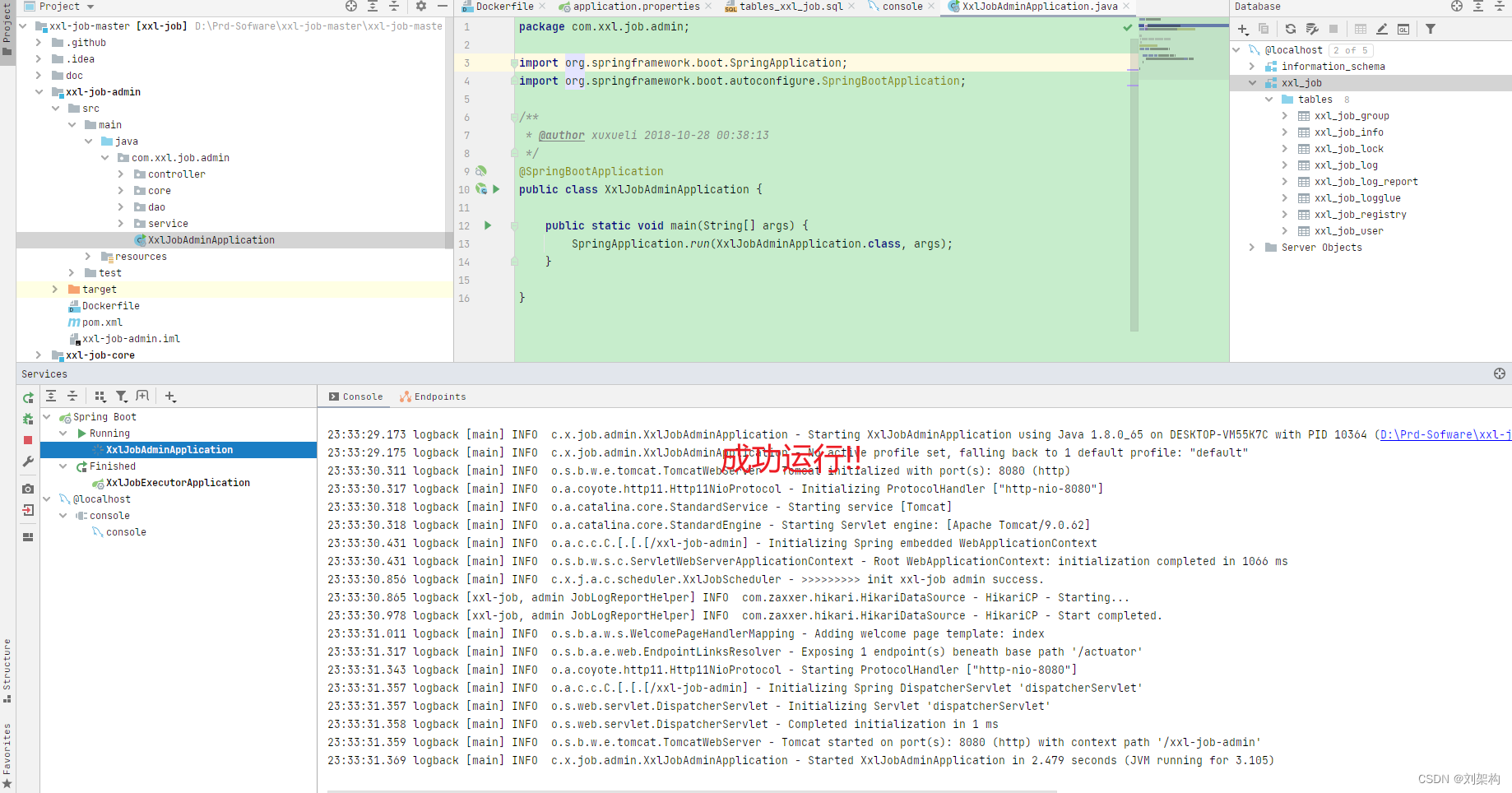Collapse all in the Database panel header
This screenshot has width=1512, height=793.
click(x=1499, y=7)
